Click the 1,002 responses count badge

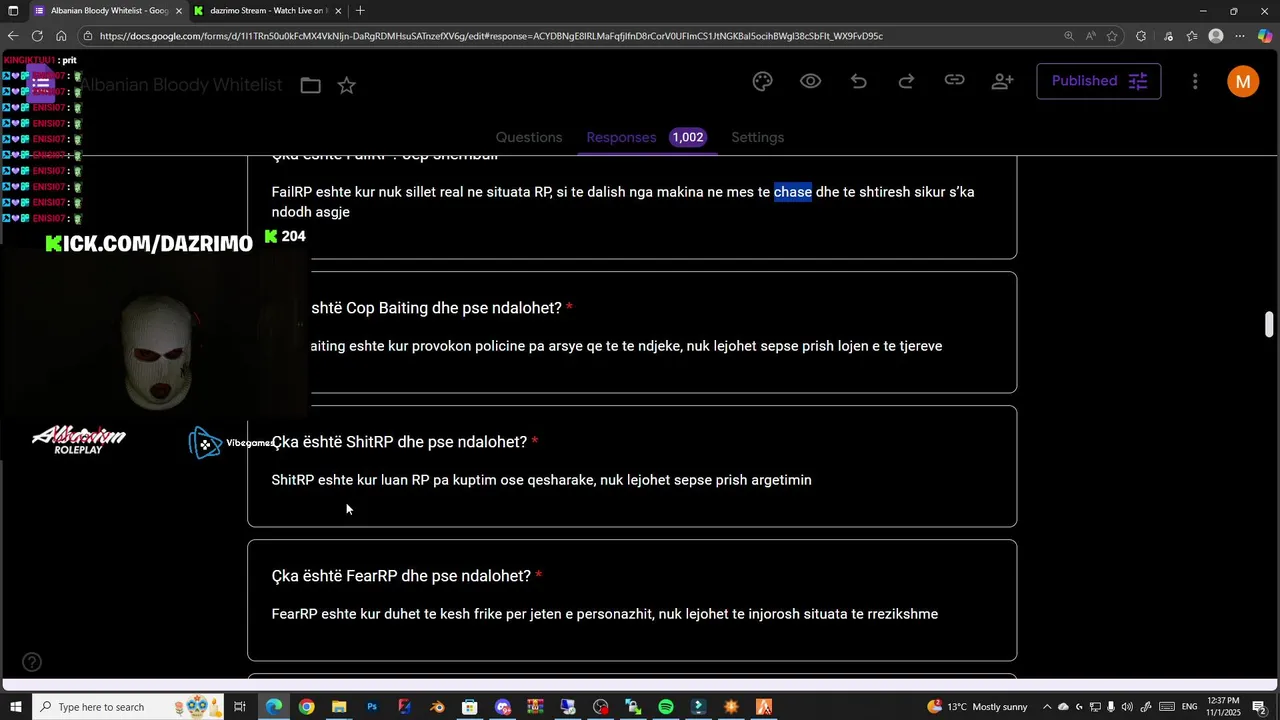coord(688,137)
